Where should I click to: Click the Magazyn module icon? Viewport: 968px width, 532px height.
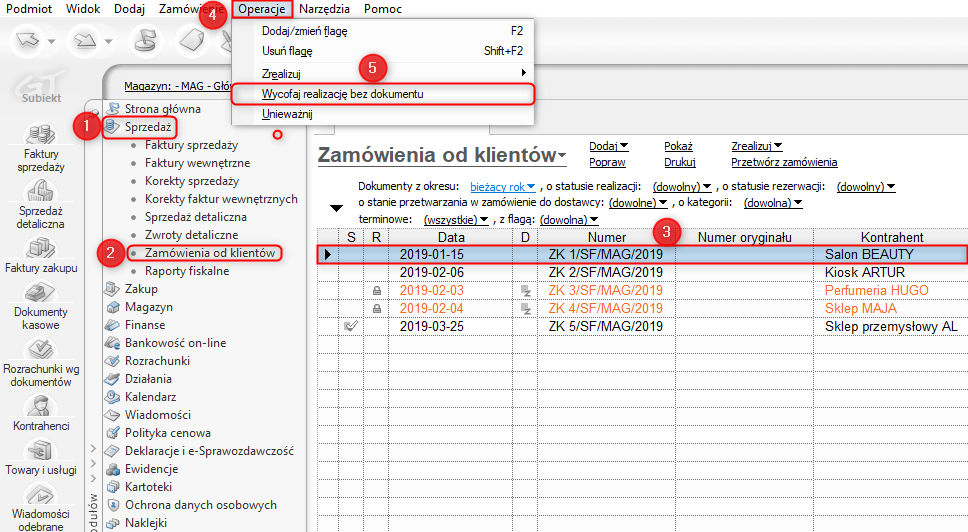(x=112, y=307)
